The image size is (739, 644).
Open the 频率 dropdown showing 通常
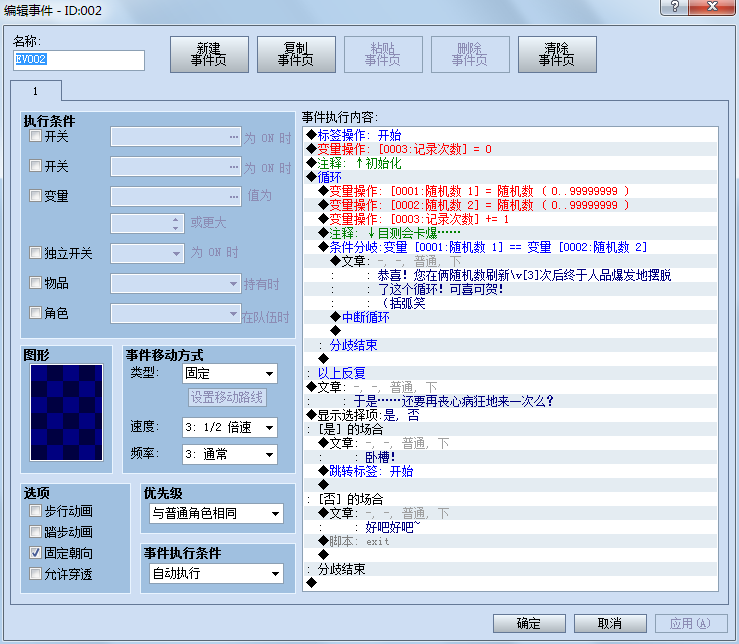coord(230,454)
